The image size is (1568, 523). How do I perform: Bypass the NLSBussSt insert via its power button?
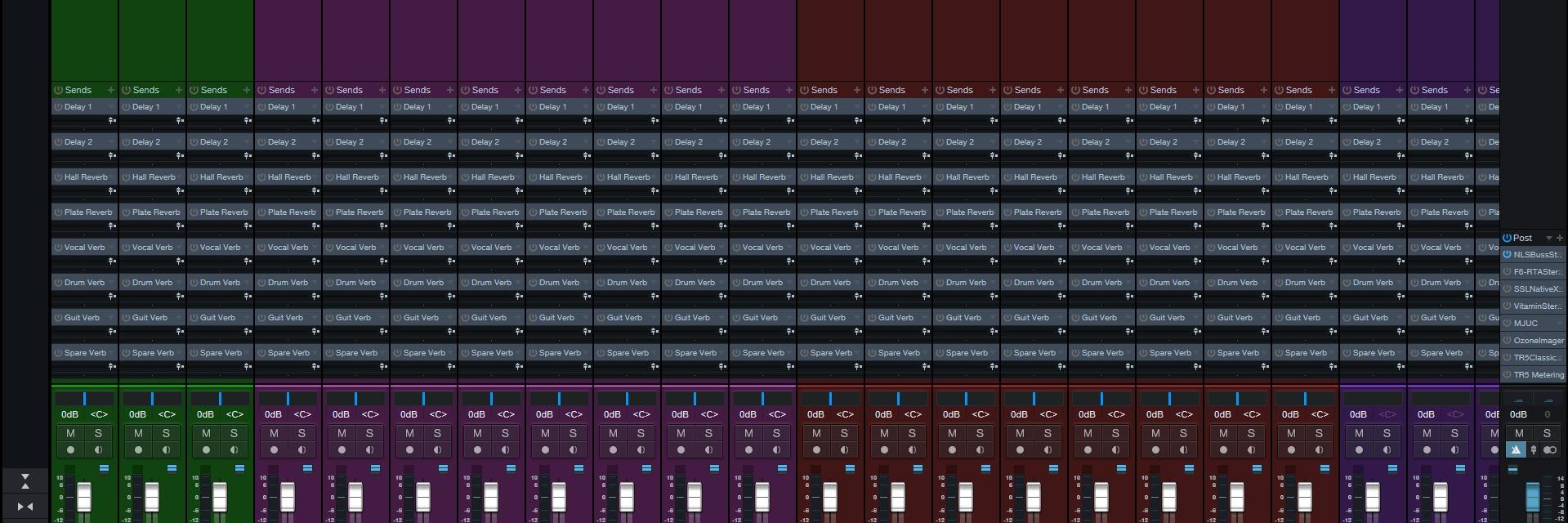pos(1508,255)
